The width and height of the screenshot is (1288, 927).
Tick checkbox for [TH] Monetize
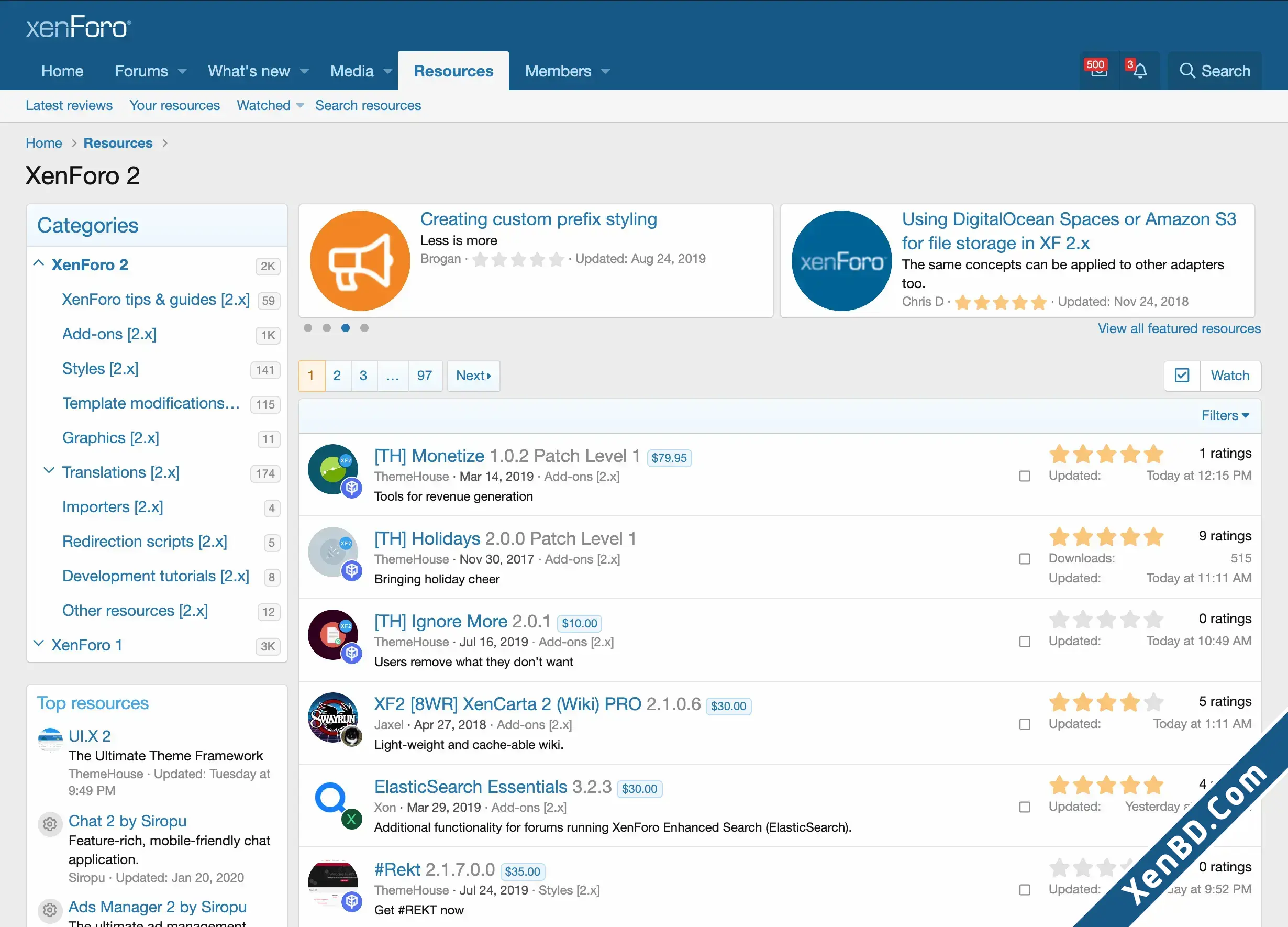click(x=1025, y=476)
